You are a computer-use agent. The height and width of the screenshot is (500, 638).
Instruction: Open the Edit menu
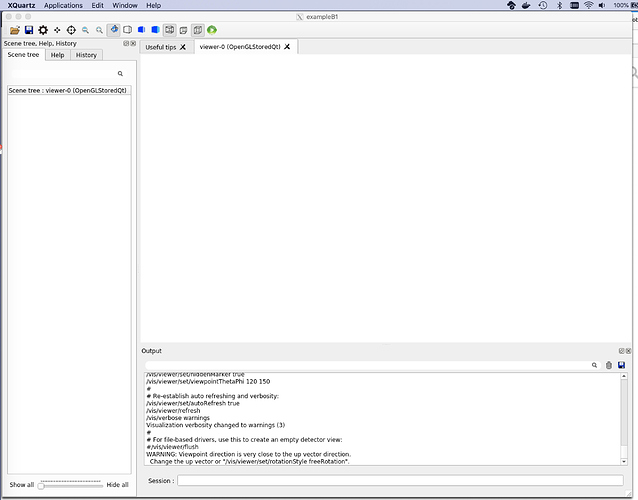pyautogui.click(x=97, y=5)
